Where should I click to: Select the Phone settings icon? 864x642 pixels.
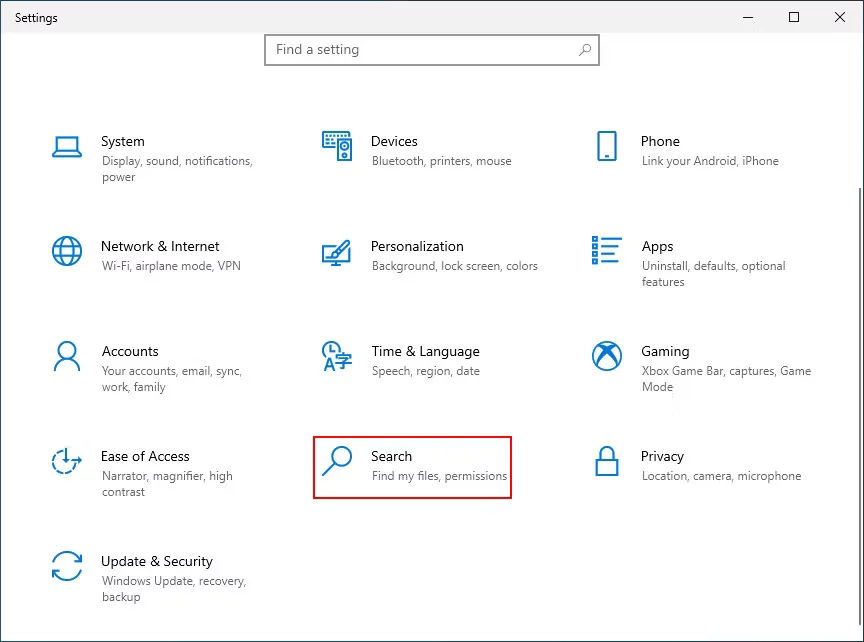[606, 146]
